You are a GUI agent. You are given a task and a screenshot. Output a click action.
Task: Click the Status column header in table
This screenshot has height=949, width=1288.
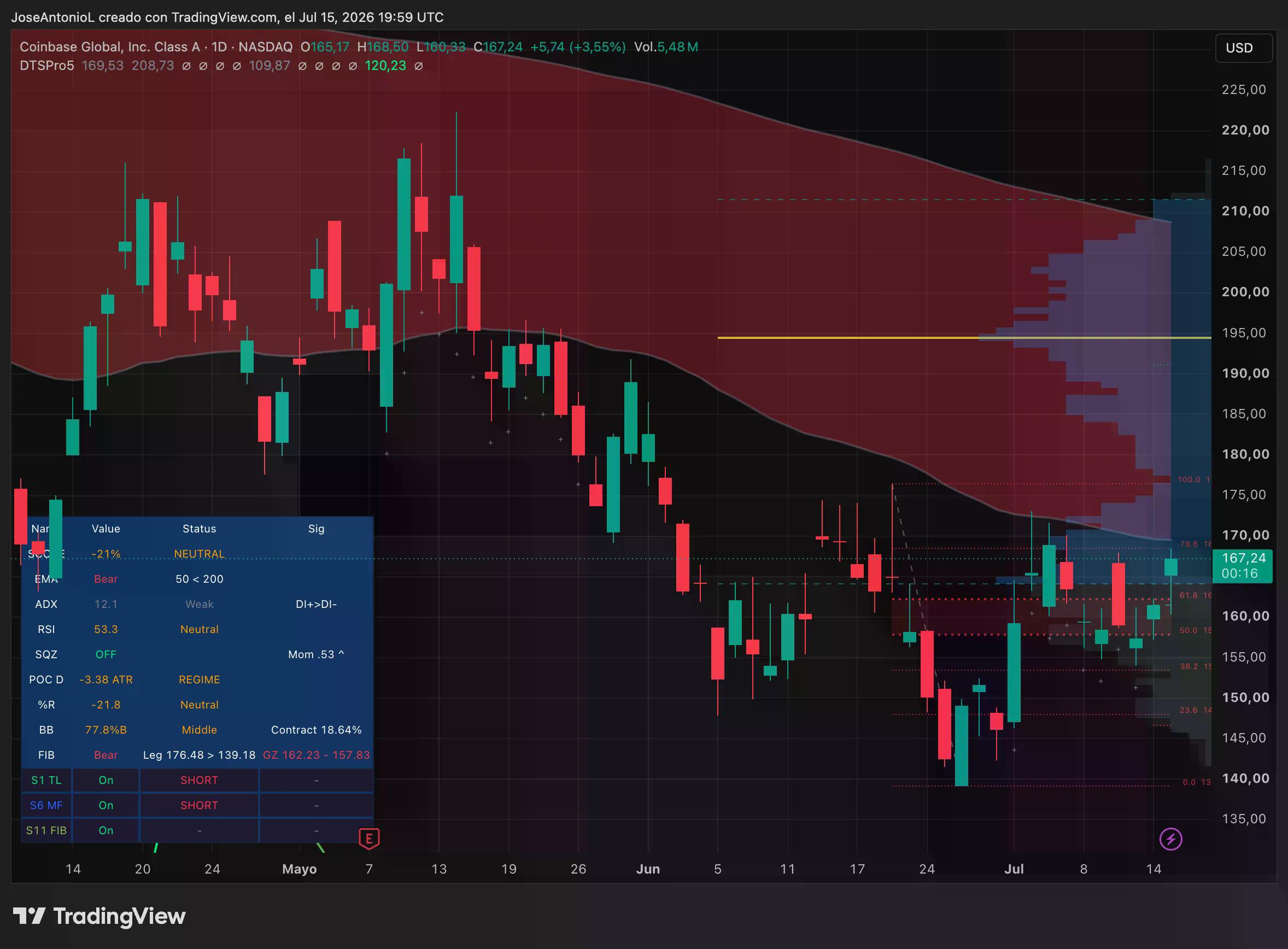(x=200, y=529)
